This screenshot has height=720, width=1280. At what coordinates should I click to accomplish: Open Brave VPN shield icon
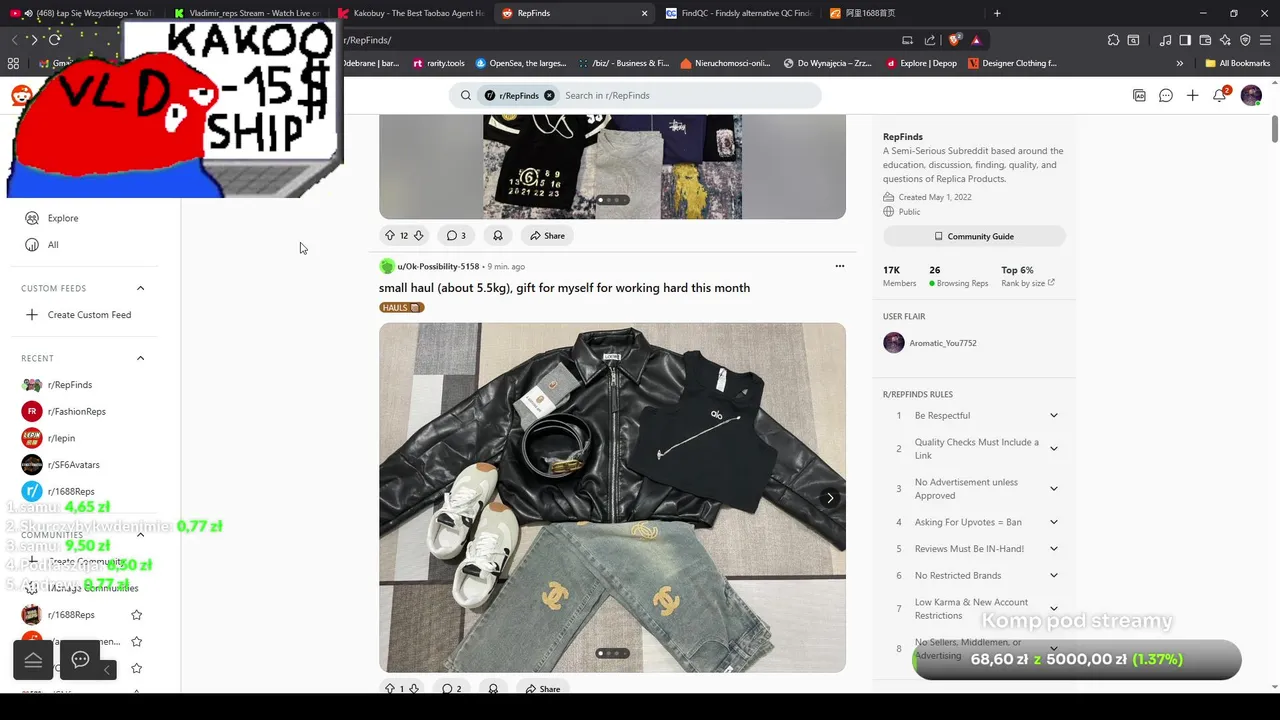click(1245, 40)
